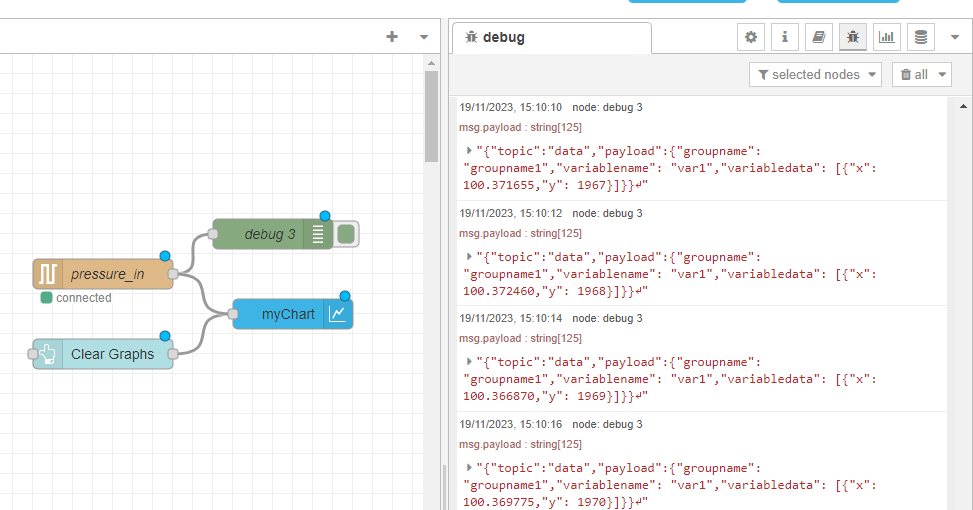This screenshot has height=510, width=973.
Task: Click the myChart node chart icon
Action: (x=339, y=314)
